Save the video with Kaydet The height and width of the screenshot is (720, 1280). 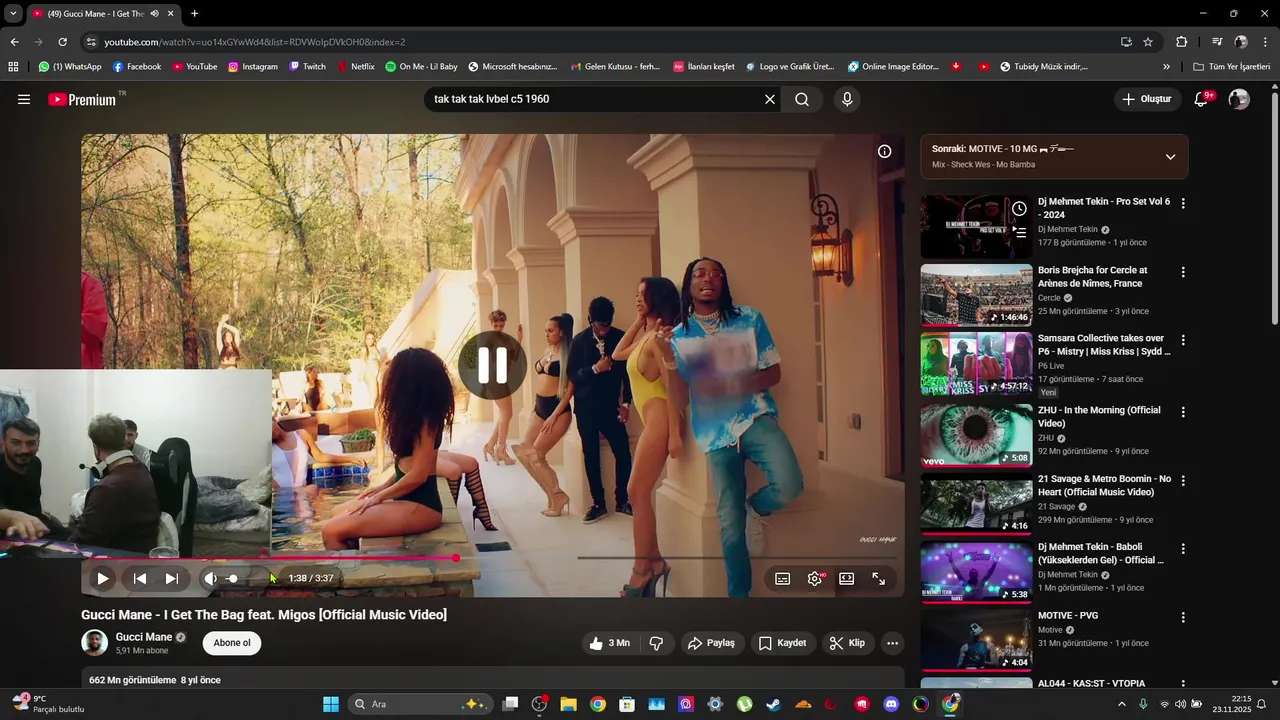click(x=782, y=643)
